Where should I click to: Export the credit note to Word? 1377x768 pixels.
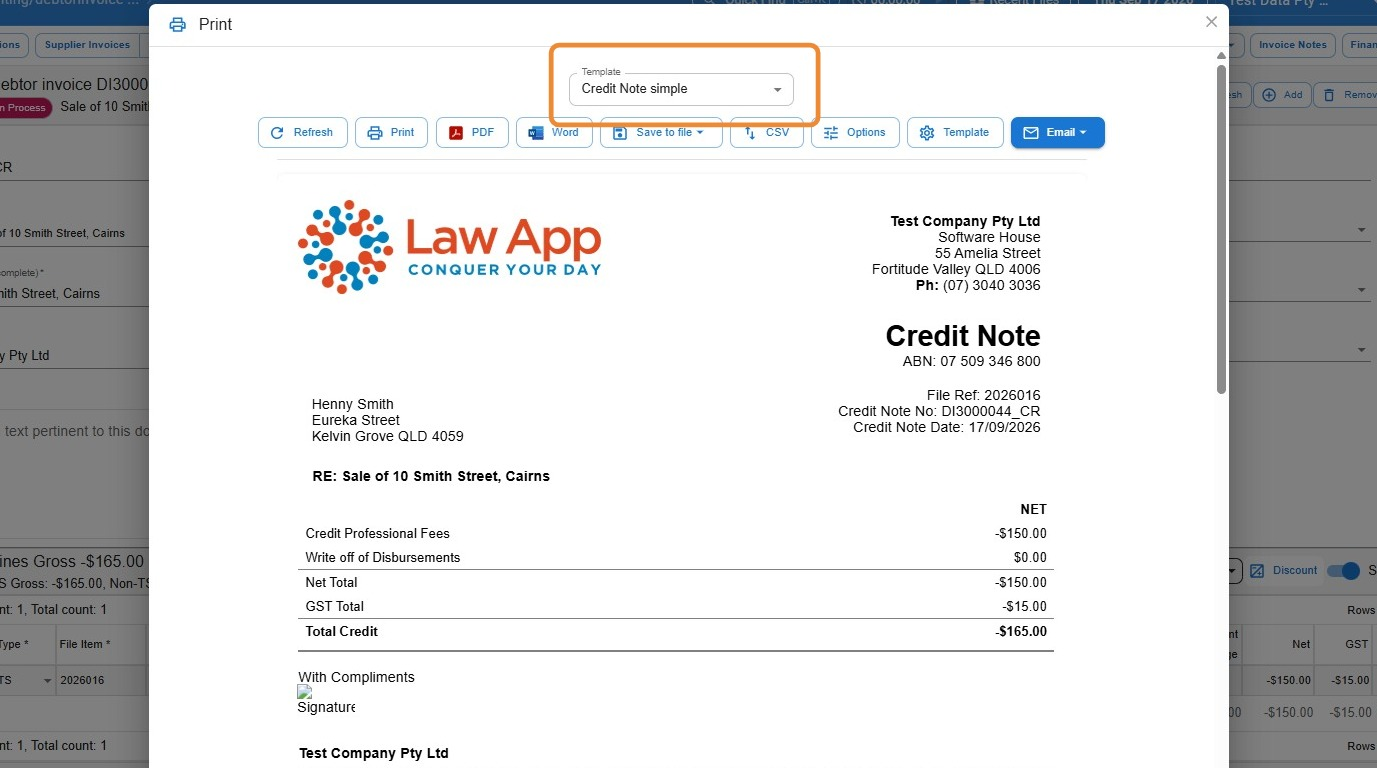tap(554, 132)
